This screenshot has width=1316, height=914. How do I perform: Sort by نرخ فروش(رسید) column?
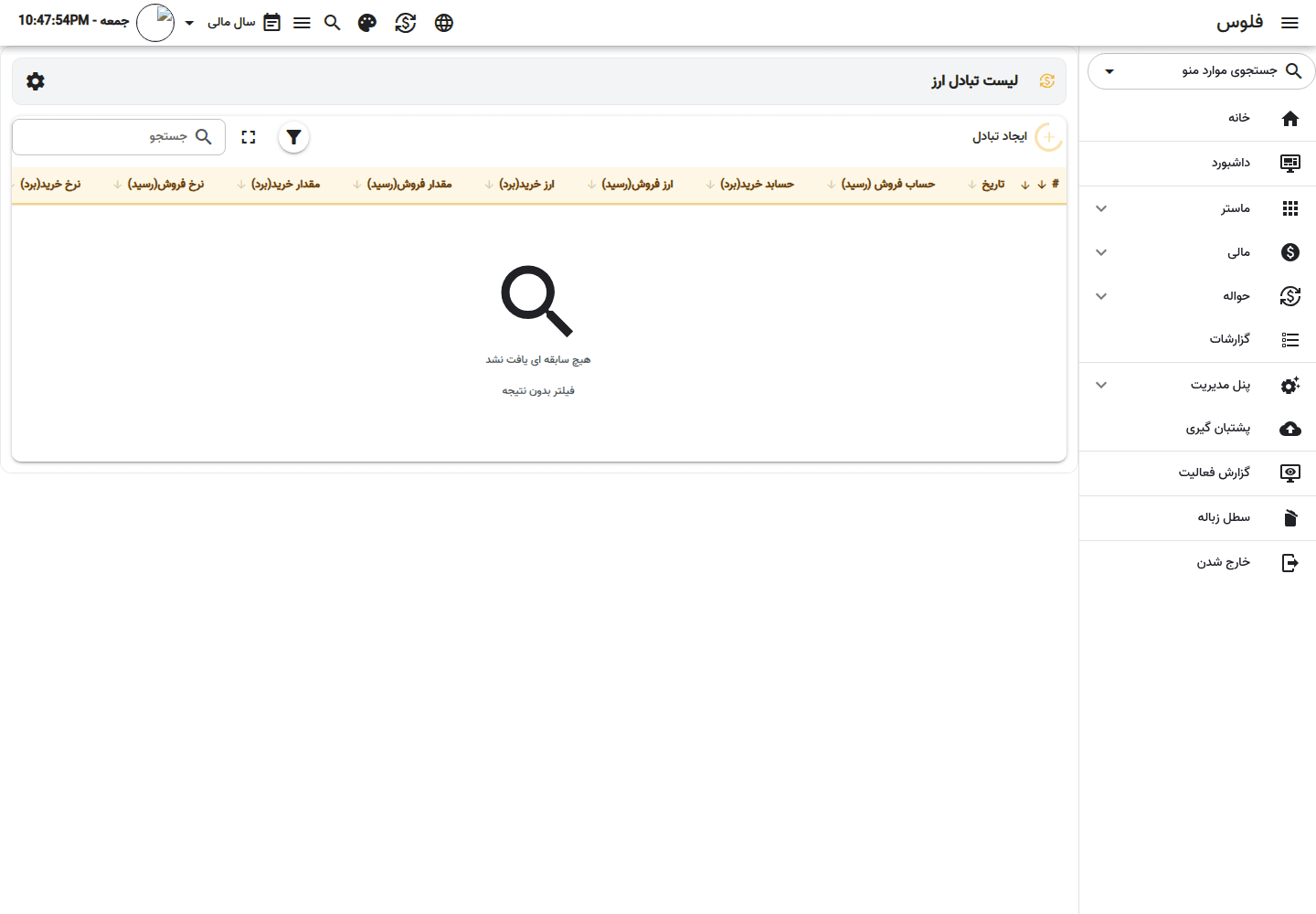165,185
